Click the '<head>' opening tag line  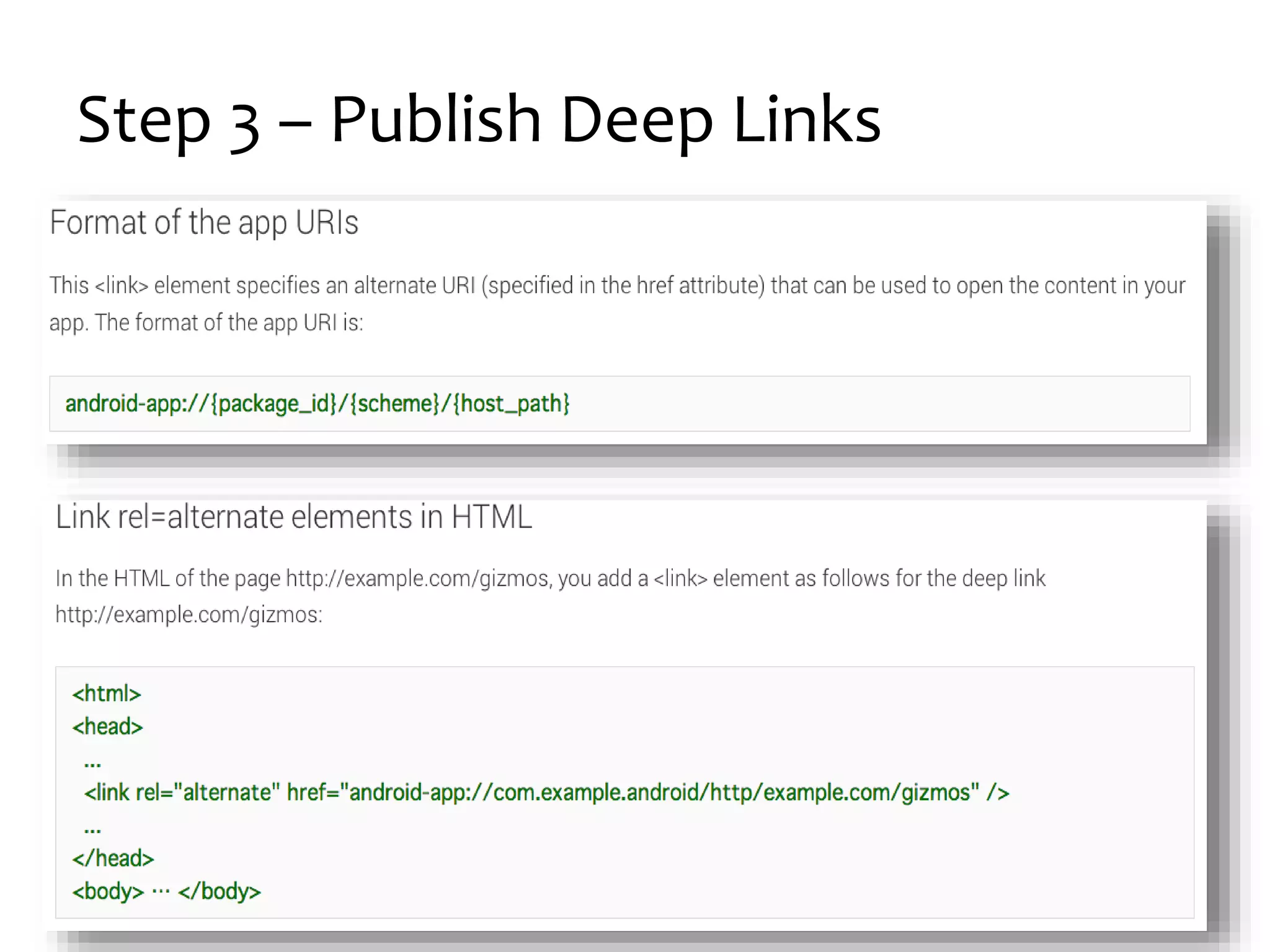pyautogui.click(x=107, y=726)
